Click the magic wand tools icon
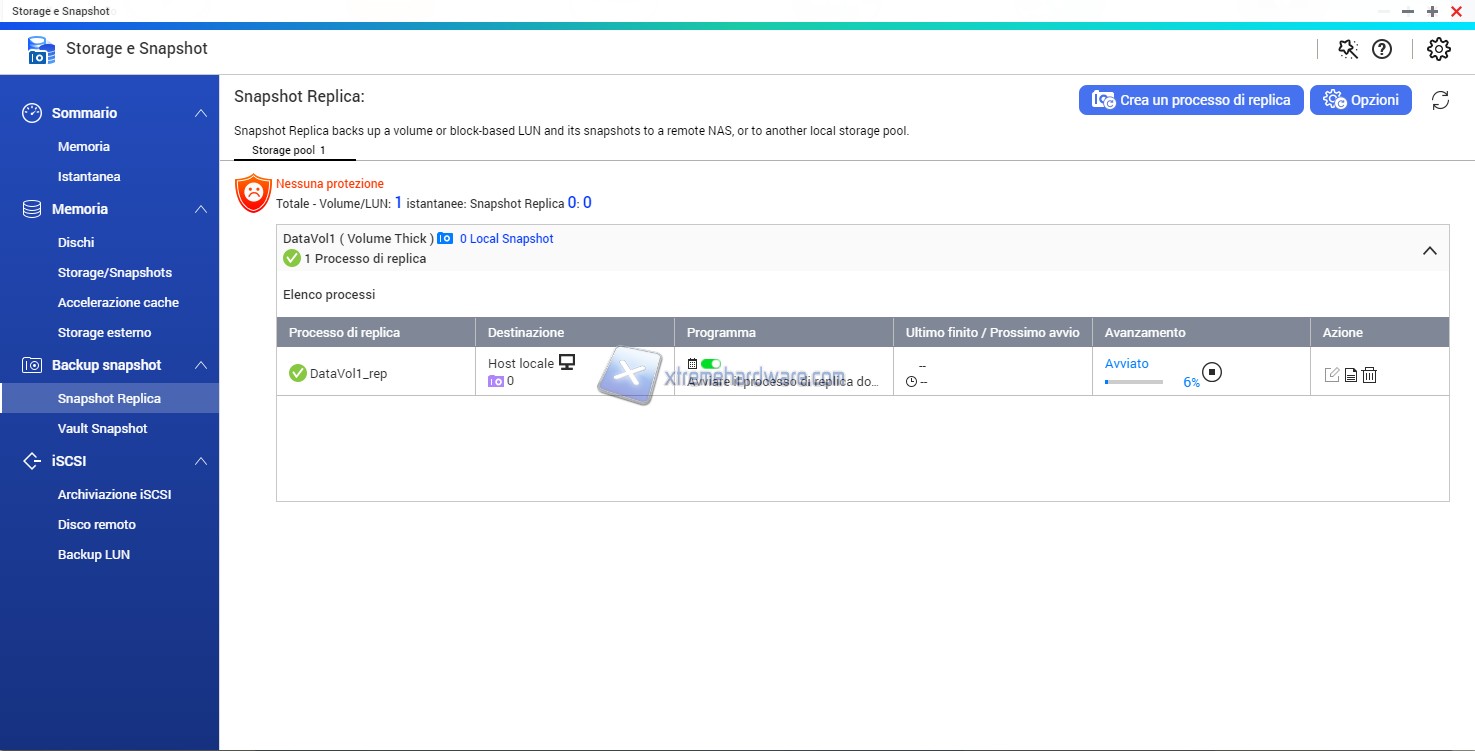 [x=1348, y=49]
